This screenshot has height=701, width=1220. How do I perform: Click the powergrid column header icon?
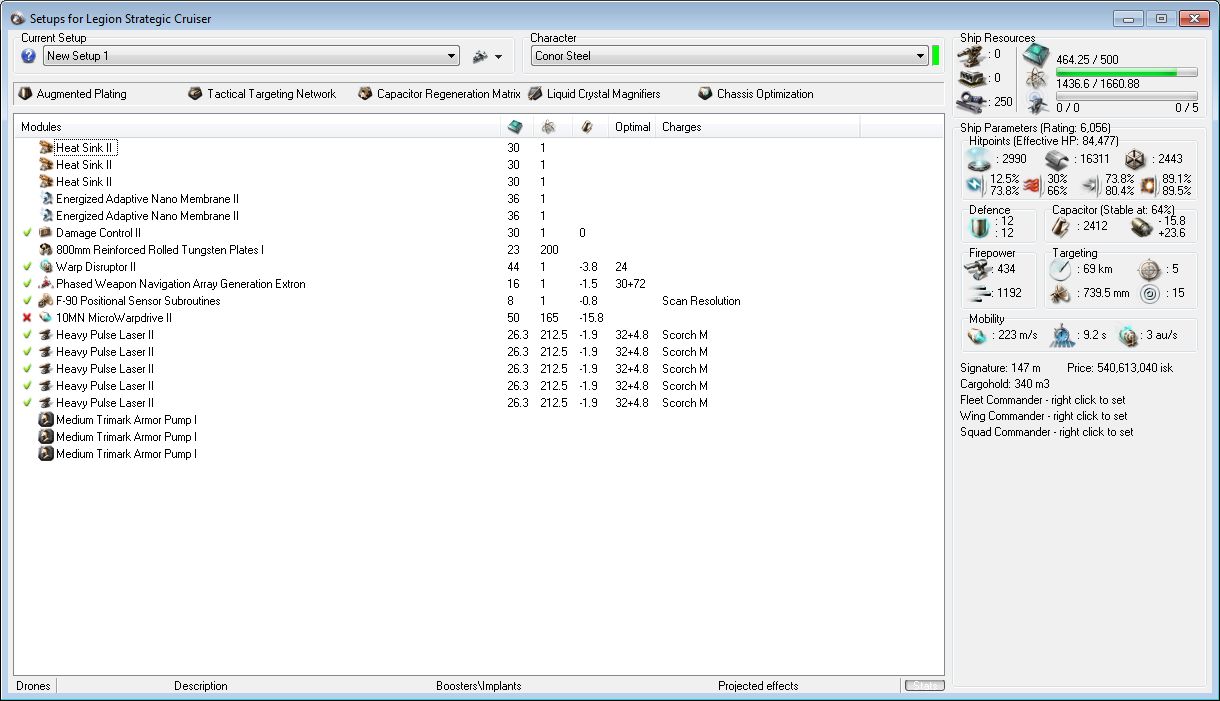coord(548,127)
